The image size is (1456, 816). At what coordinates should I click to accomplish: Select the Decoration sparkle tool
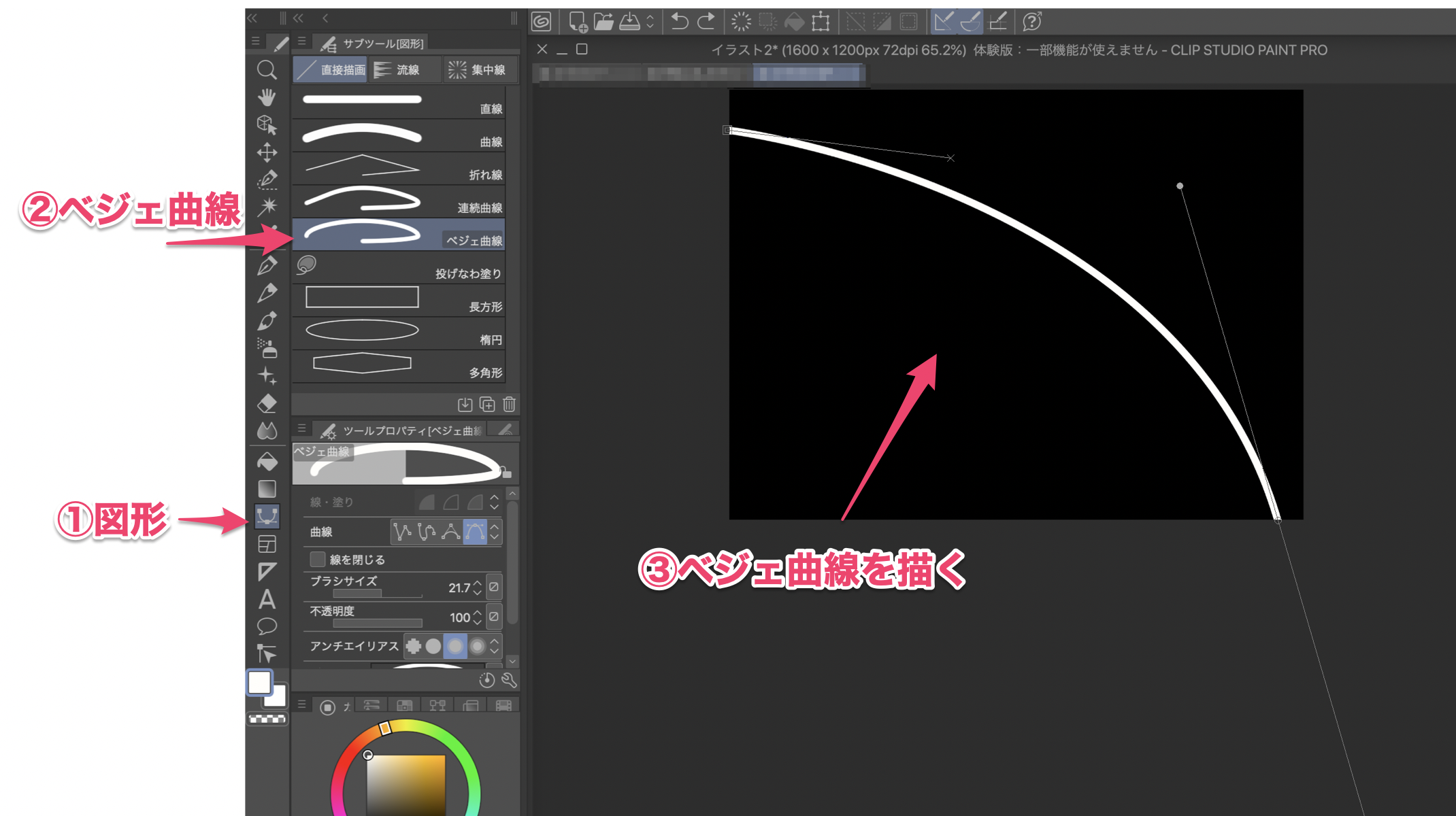point(267,375)
